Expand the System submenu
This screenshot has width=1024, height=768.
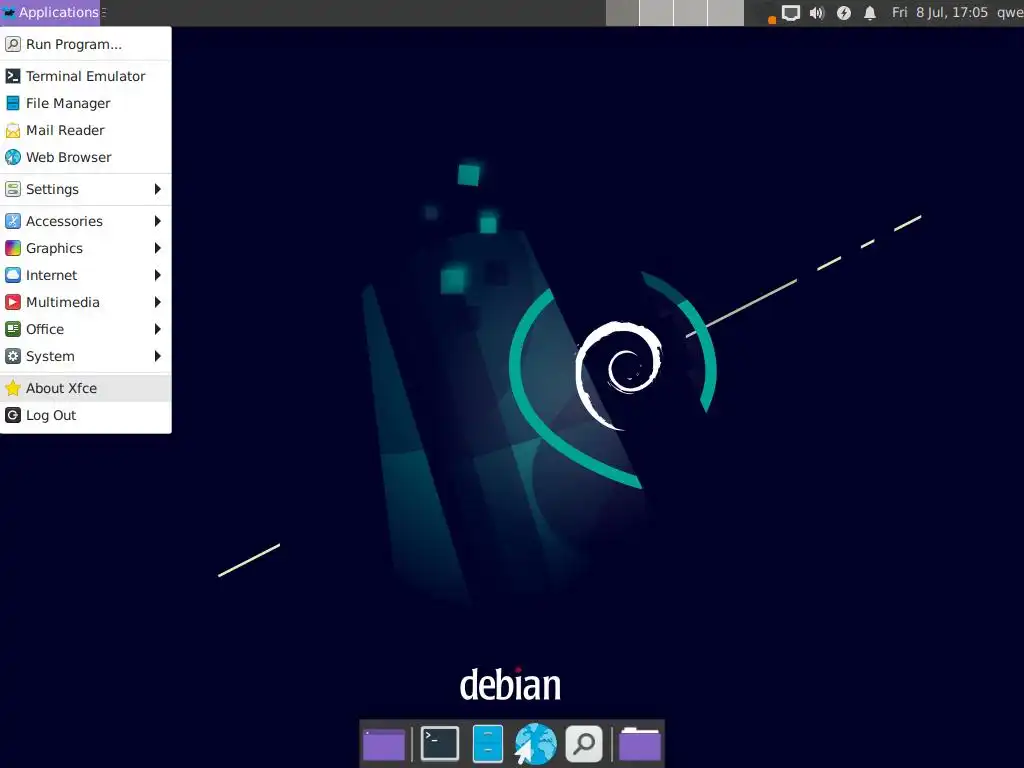(x=86, y=356)
